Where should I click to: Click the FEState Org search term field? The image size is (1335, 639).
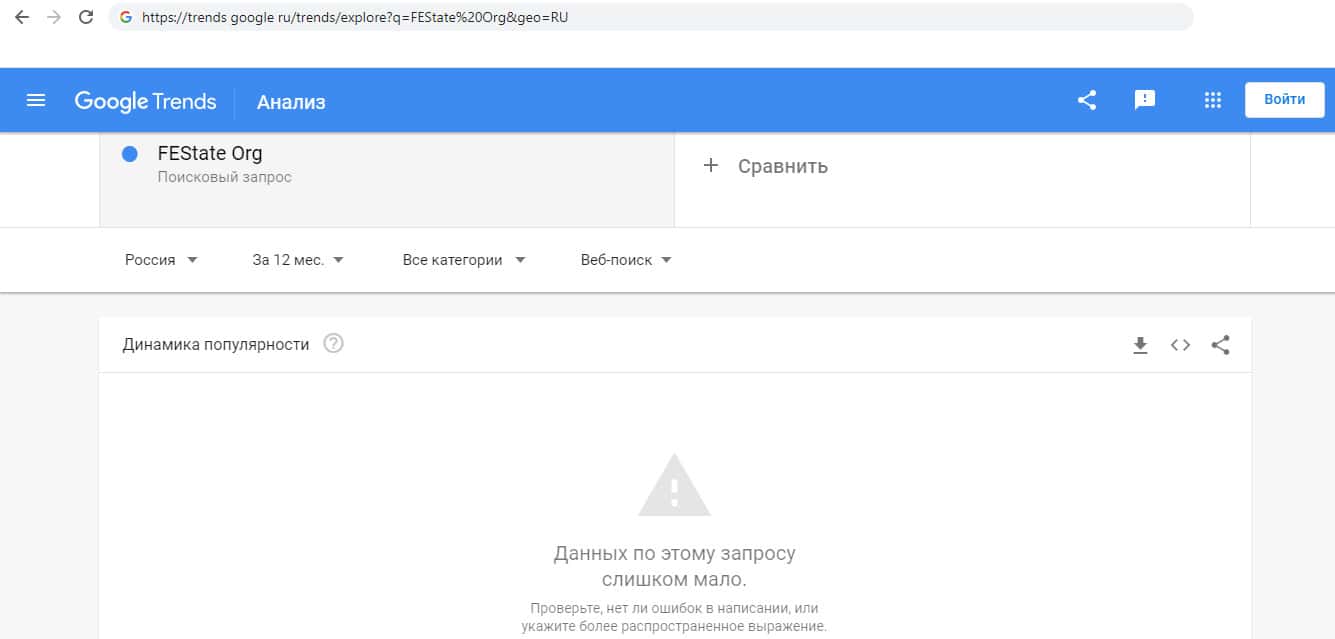click(386, 165)
